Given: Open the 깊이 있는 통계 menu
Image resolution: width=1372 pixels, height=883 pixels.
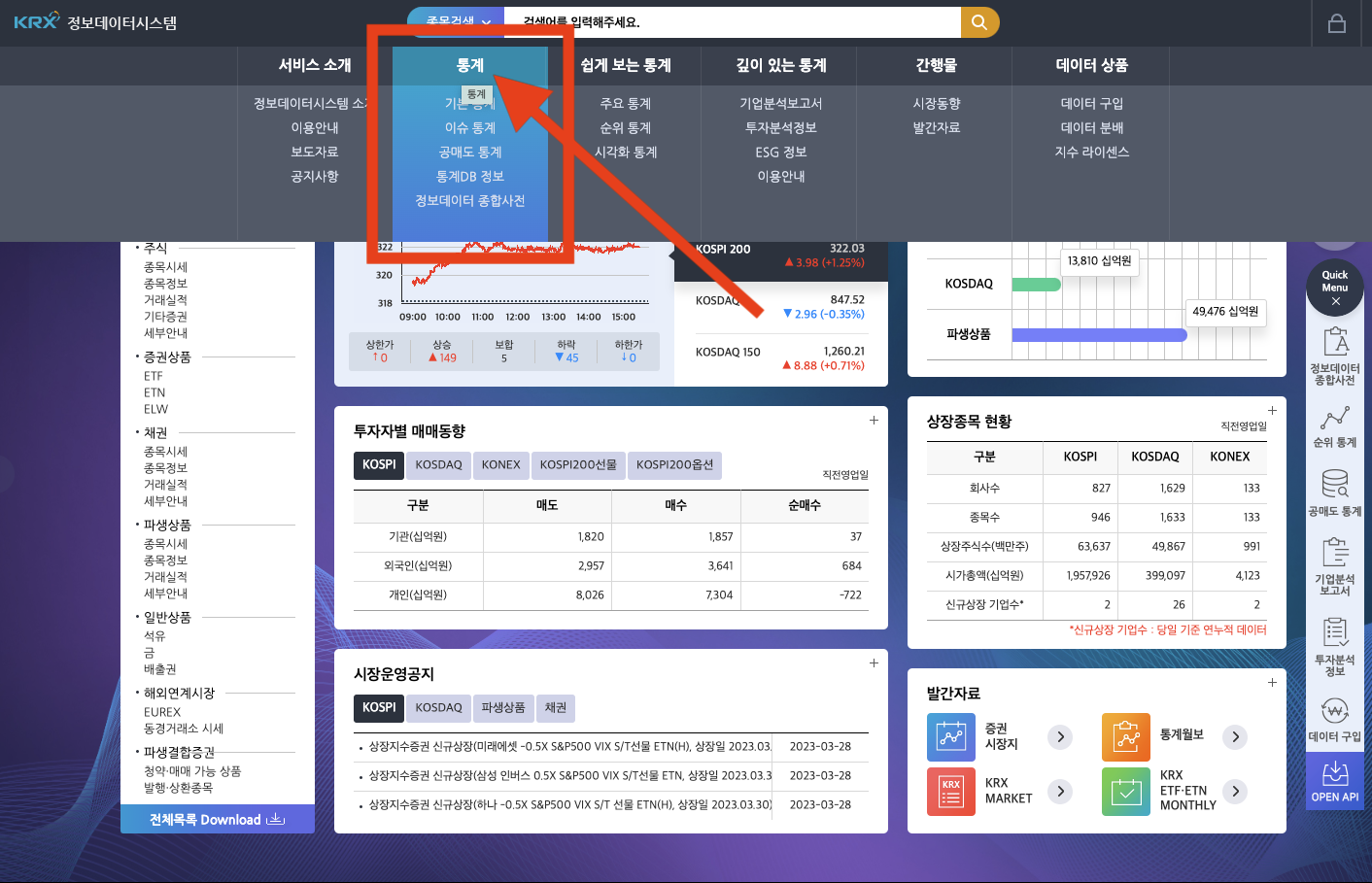Looking at the screenshot, I should click(781, 65).
